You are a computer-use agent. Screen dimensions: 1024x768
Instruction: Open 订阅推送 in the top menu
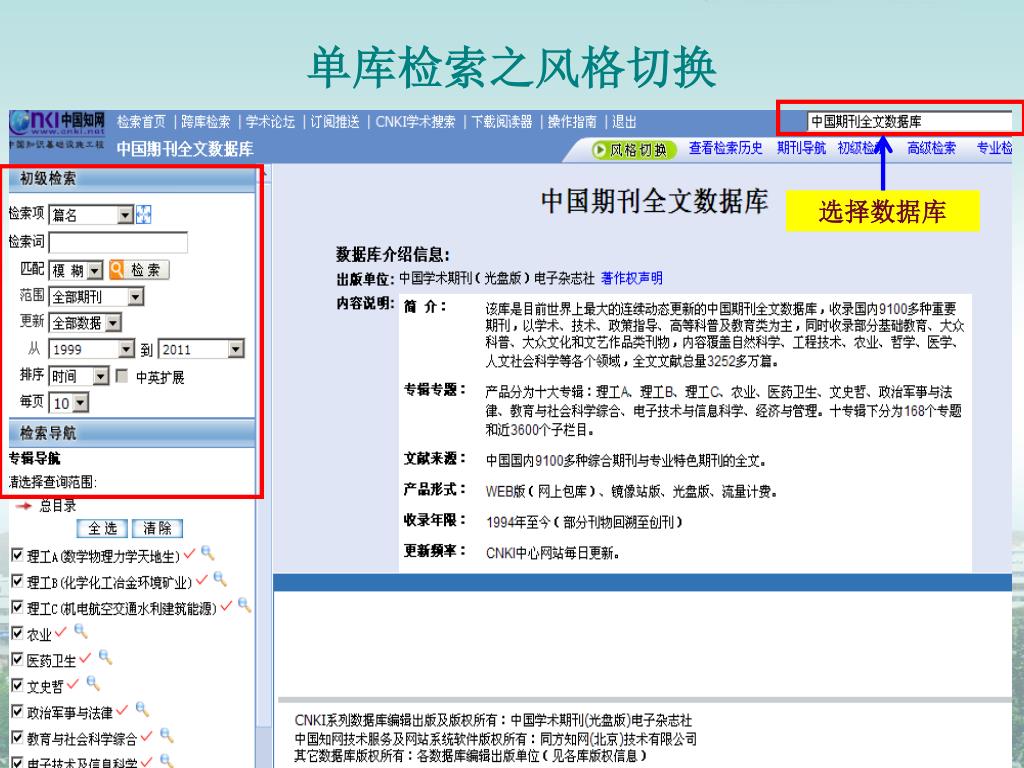click(x=335, y=122)
